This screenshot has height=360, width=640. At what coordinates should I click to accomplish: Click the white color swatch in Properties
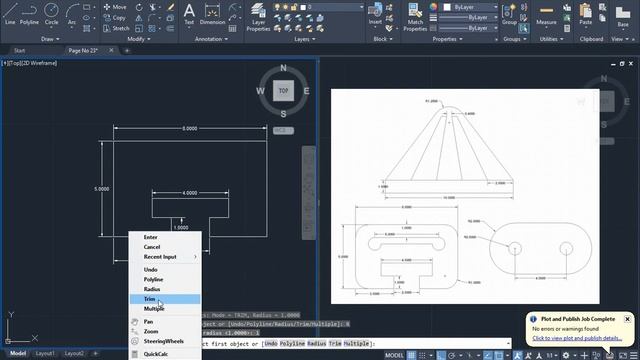[447, 7]
